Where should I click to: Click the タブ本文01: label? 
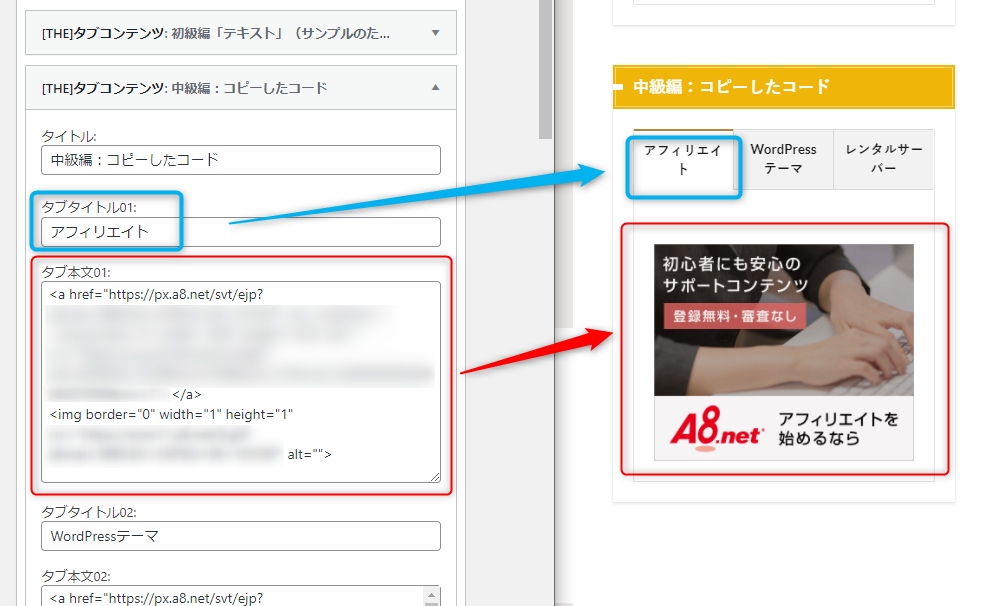(x=76, y=272)
